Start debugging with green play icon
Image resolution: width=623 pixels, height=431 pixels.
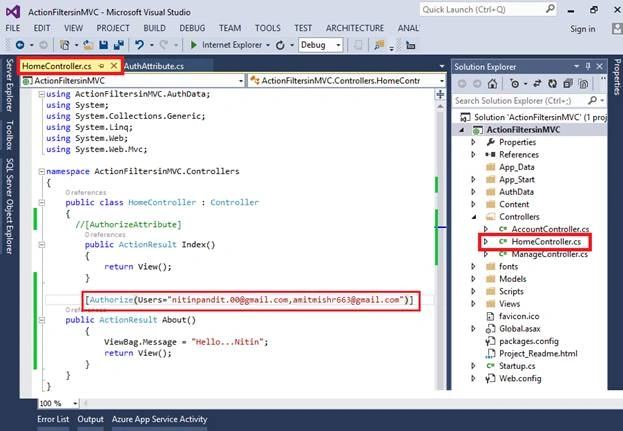point(193,45)
